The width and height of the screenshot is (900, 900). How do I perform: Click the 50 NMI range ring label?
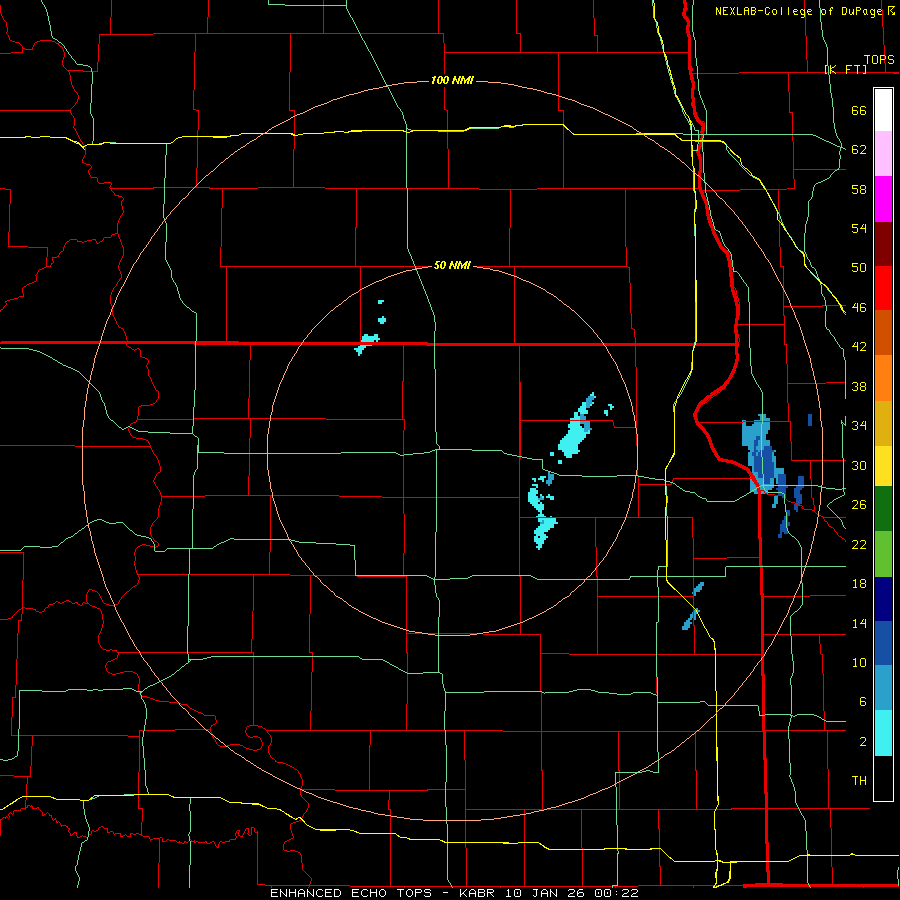point(452,265)
